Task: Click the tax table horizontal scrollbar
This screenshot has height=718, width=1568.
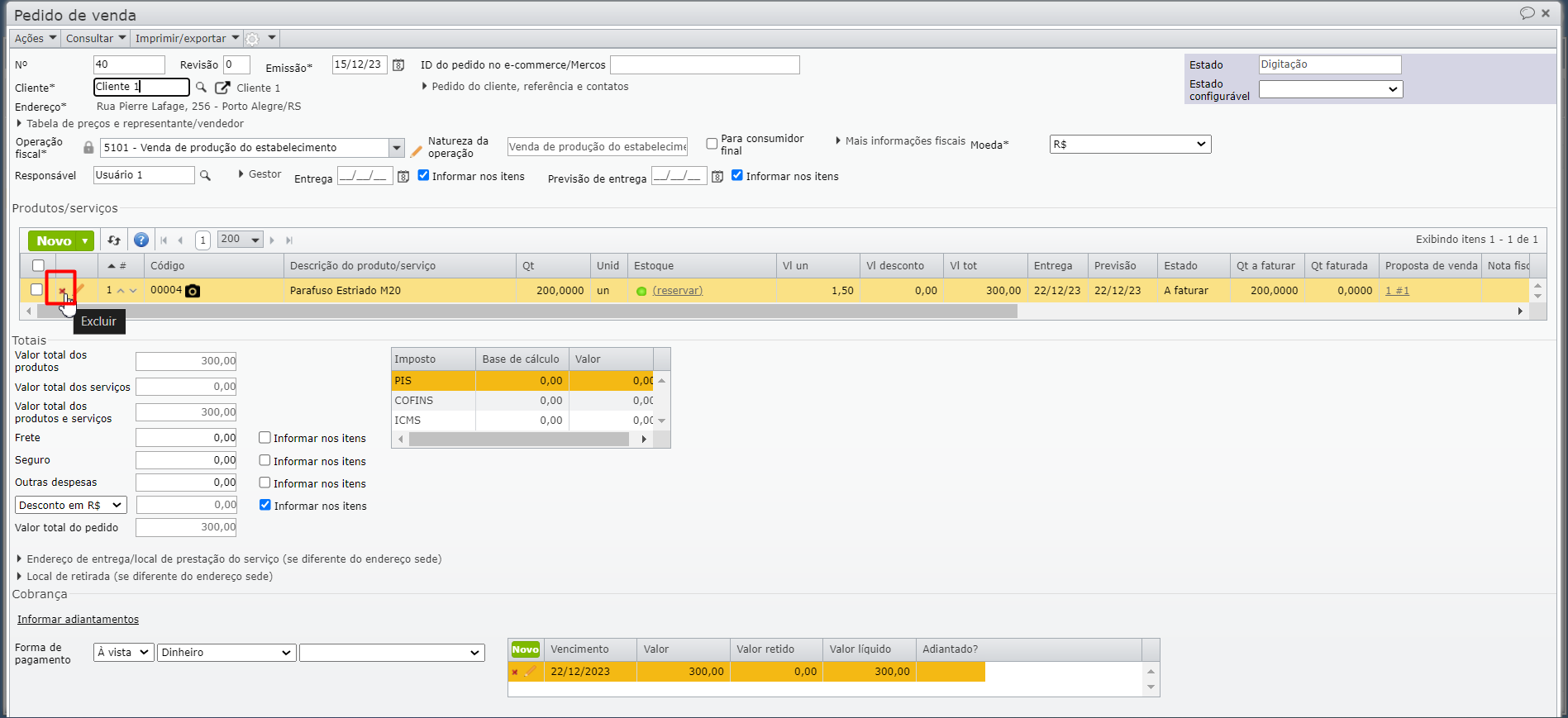Action: 519,440
